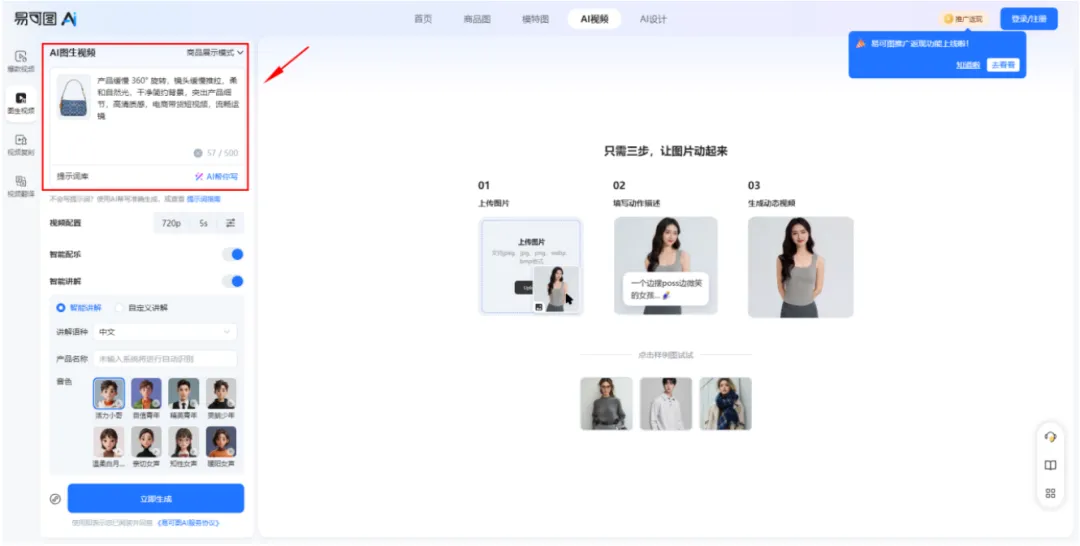This screenshot has width=1080, height=546.
Task: Choose the 知性女声 voice avatar
Action: tap(184, 443)
